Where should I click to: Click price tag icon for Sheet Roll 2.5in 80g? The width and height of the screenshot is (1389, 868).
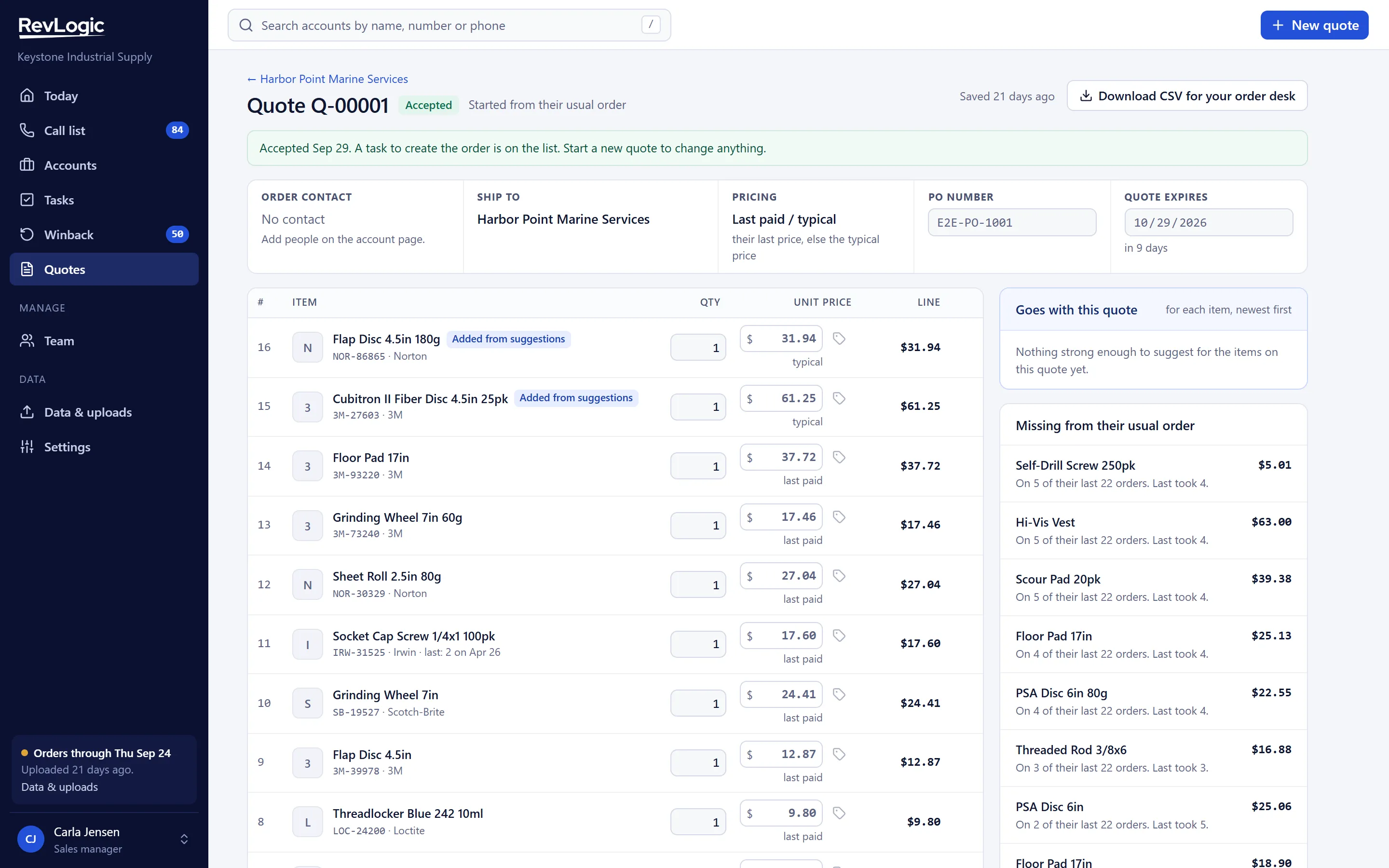pos(839,576)
